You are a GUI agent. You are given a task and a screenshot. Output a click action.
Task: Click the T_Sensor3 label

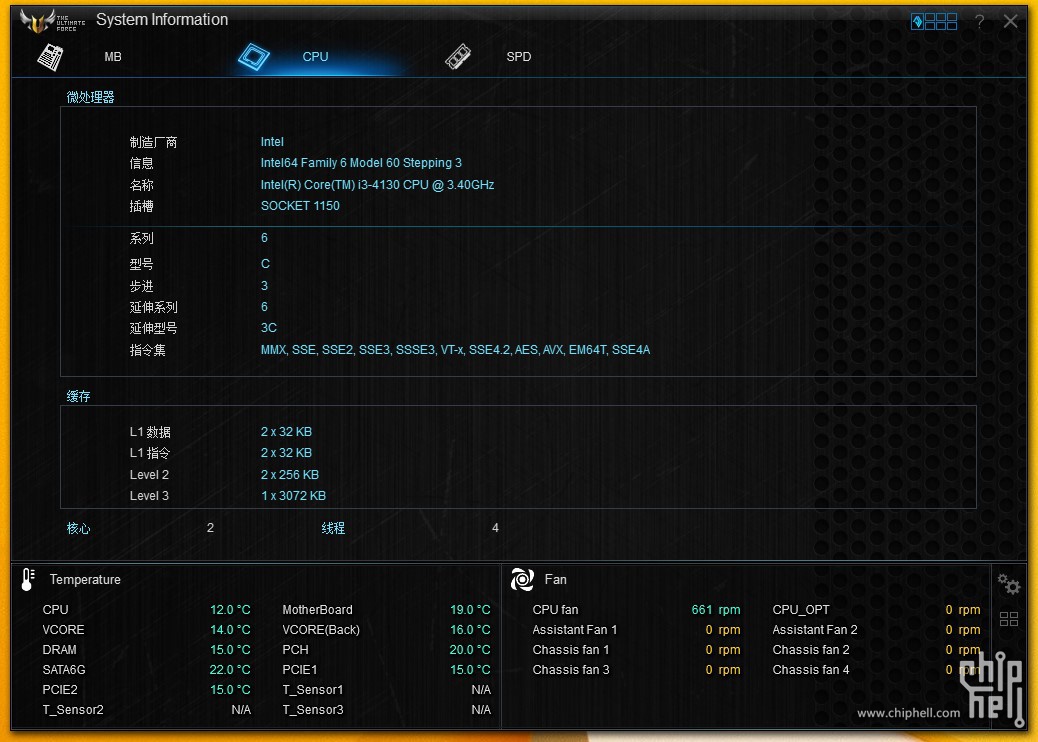point(312,710)
